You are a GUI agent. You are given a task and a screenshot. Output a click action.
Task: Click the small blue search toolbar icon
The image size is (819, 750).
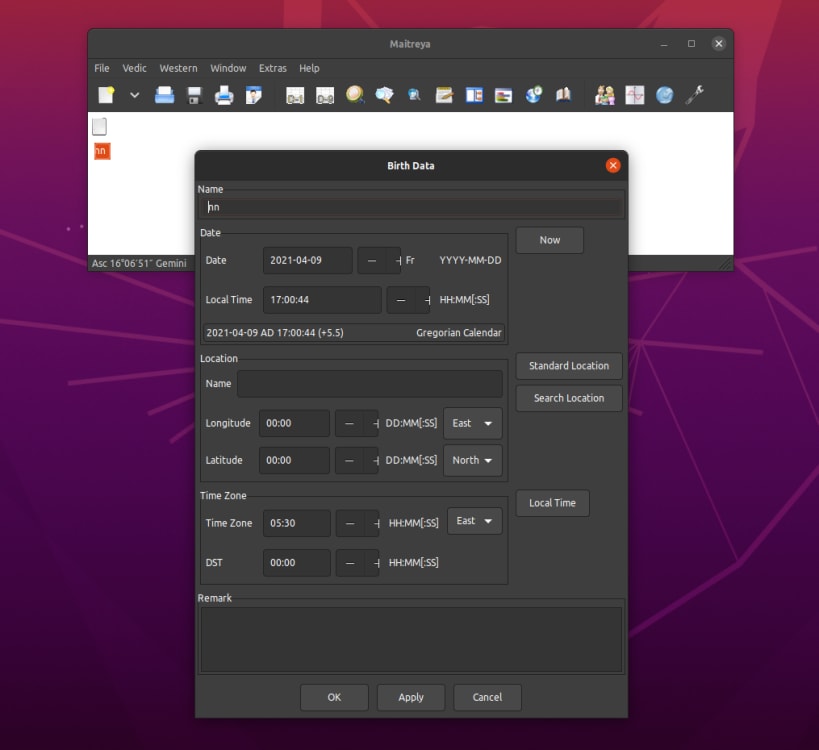[x=414, y=95]
